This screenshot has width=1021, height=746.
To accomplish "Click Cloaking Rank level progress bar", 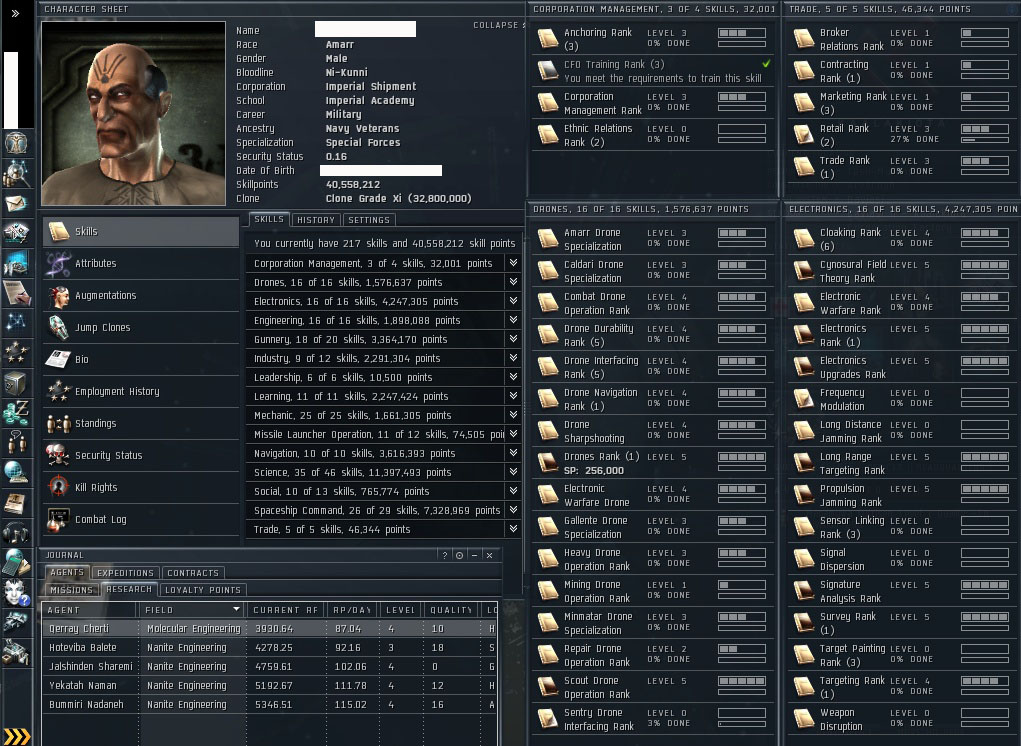I will (985, 233).
